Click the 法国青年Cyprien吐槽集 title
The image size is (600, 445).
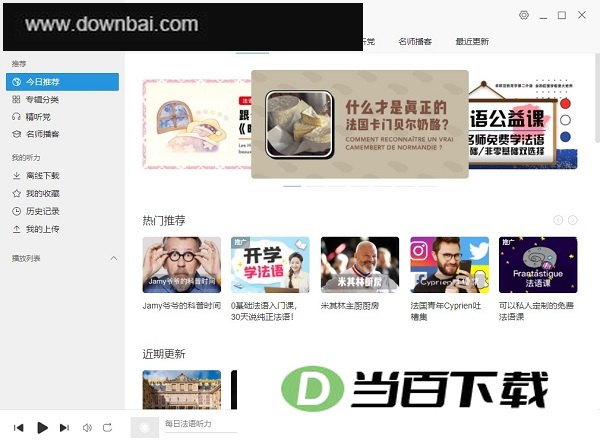tap(445, 311)
